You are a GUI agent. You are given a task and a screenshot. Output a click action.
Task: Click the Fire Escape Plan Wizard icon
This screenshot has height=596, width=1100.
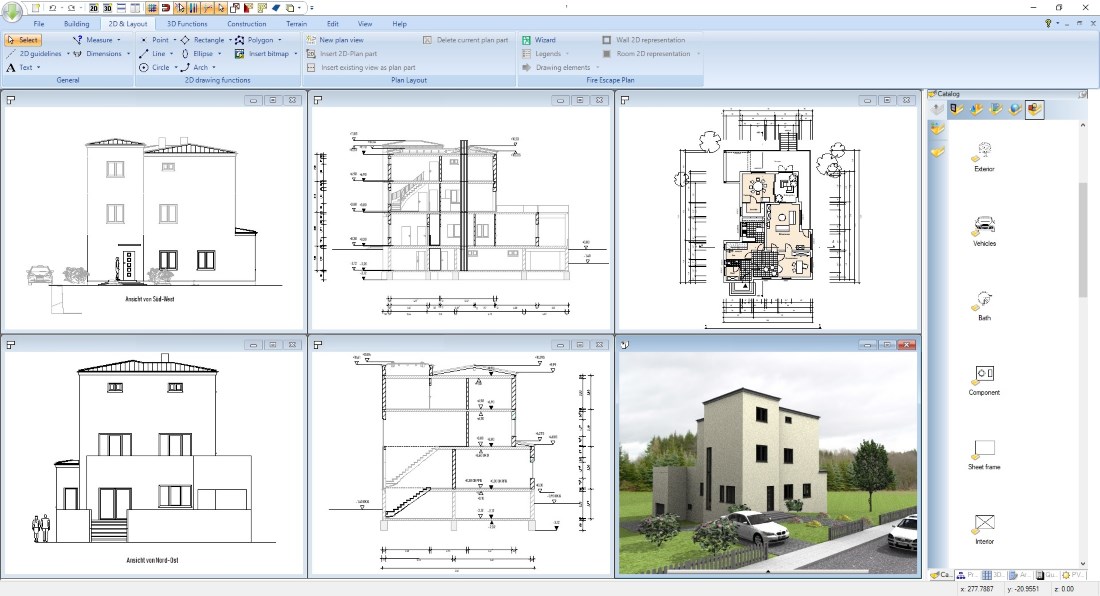(526, 40)
